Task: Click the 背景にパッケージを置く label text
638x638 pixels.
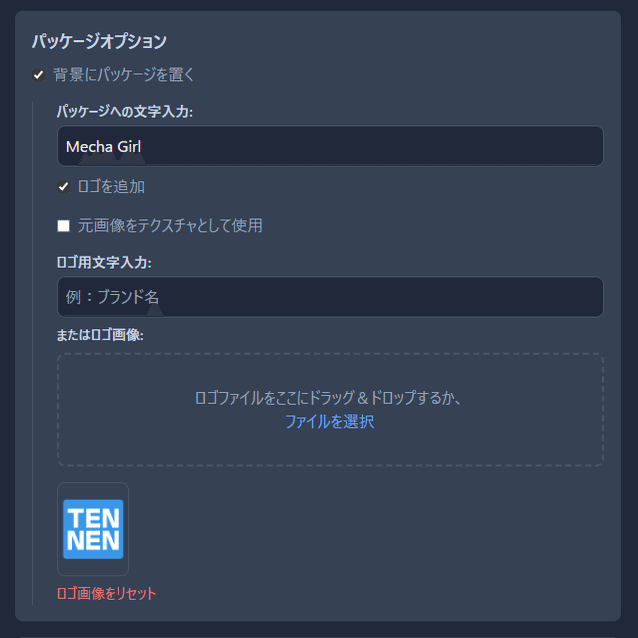Action: click(x=124, y=75)
